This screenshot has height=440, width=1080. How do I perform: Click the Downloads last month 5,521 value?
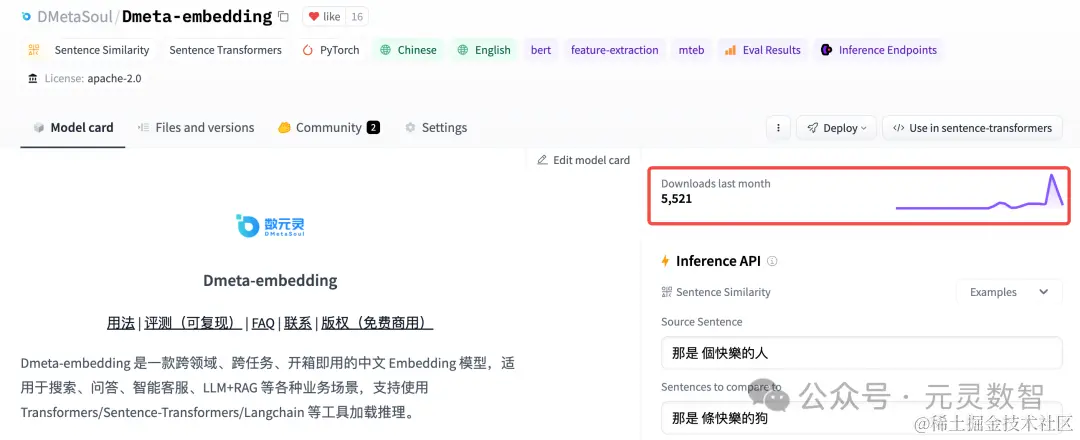pos(676,199)
